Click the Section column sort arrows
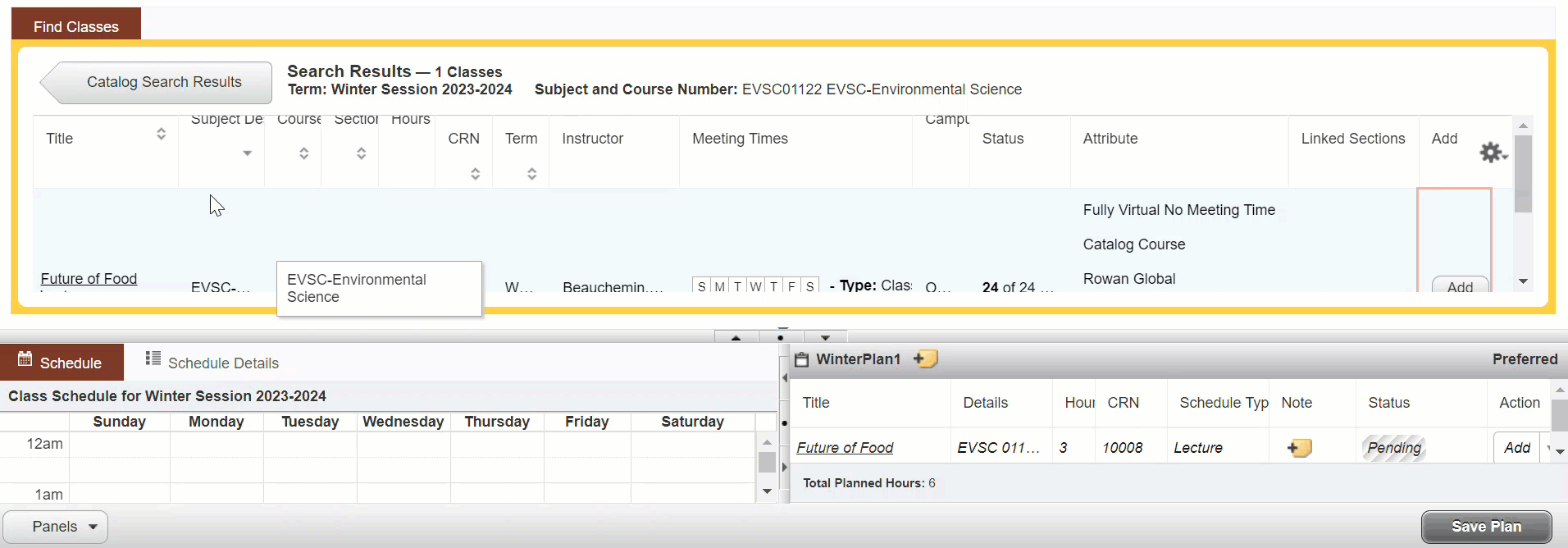This screenshot has width=1568, height=548. (361, 153)
